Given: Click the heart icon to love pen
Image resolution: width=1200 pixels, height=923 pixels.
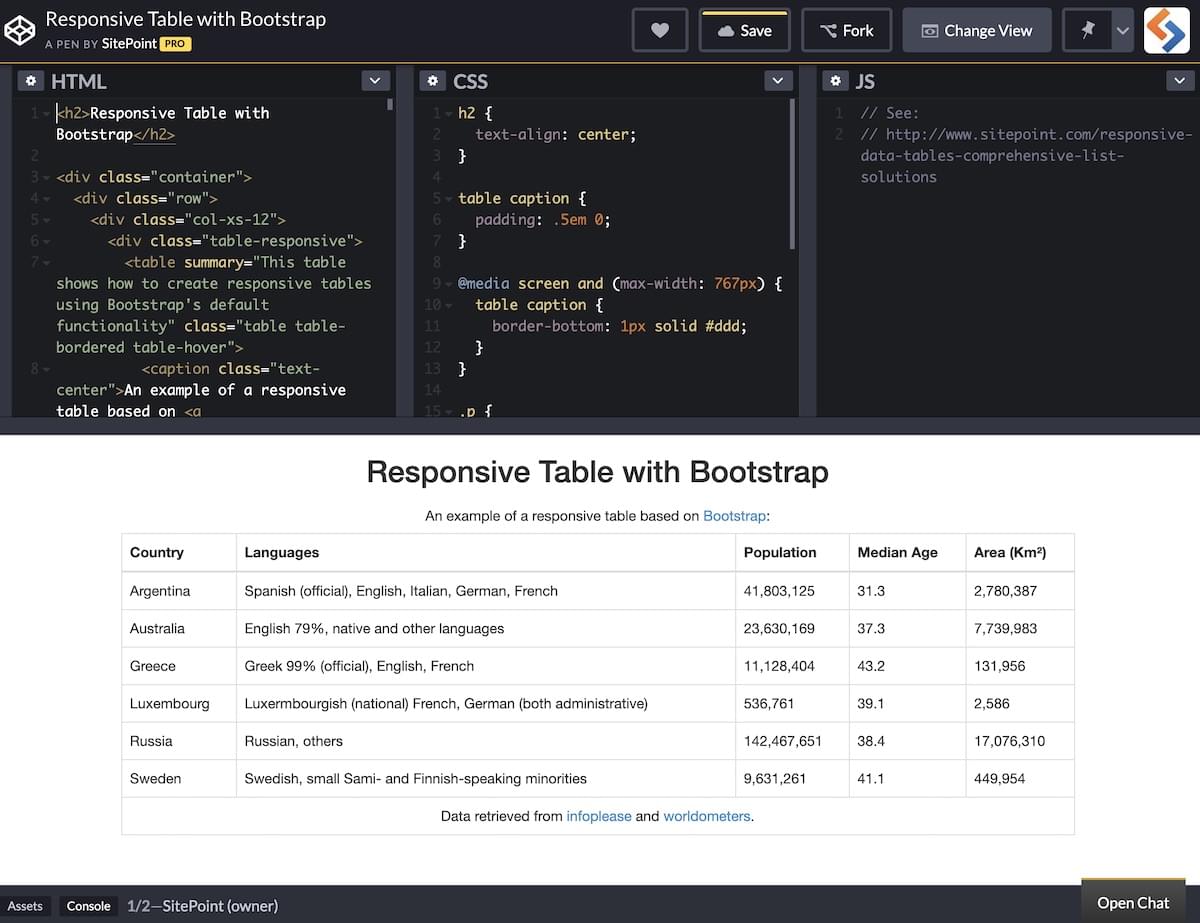Looking at the screenshot, I should click(x=660, y=30).
